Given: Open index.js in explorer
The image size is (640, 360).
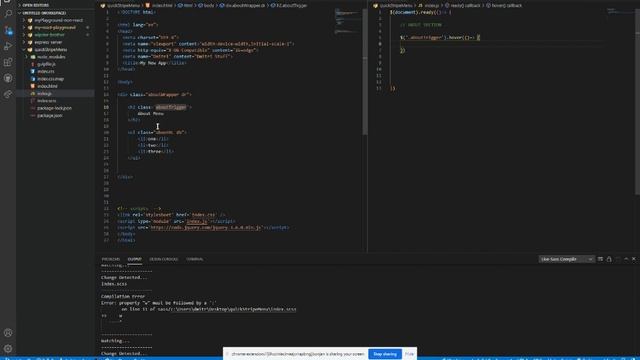Looking at the screenshot, I should (44, 93).
